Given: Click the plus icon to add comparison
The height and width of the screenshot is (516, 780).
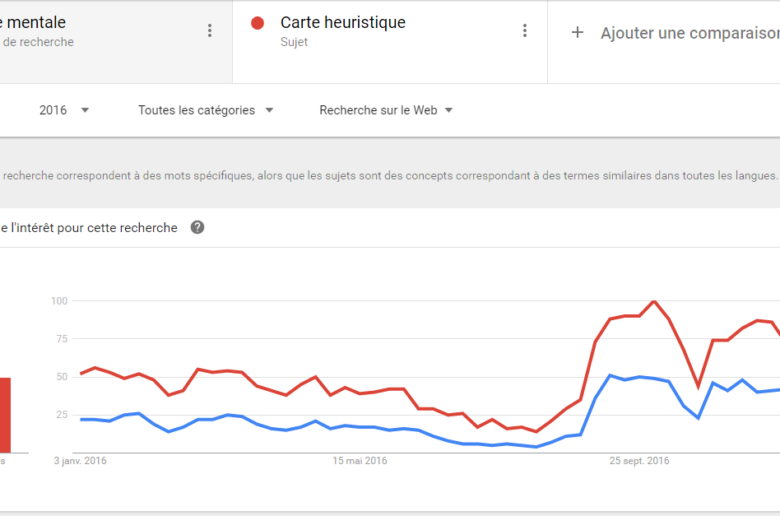Looking at the screenshot, I should click(x=577, y=33).
